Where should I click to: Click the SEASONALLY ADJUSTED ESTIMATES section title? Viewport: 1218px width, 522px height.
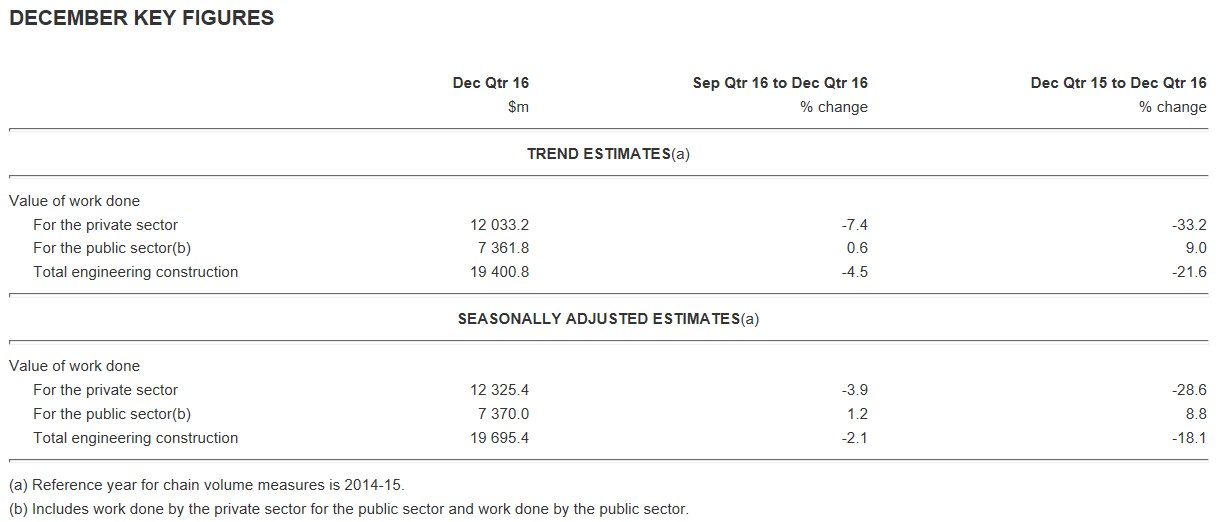(x=608, y=319)
